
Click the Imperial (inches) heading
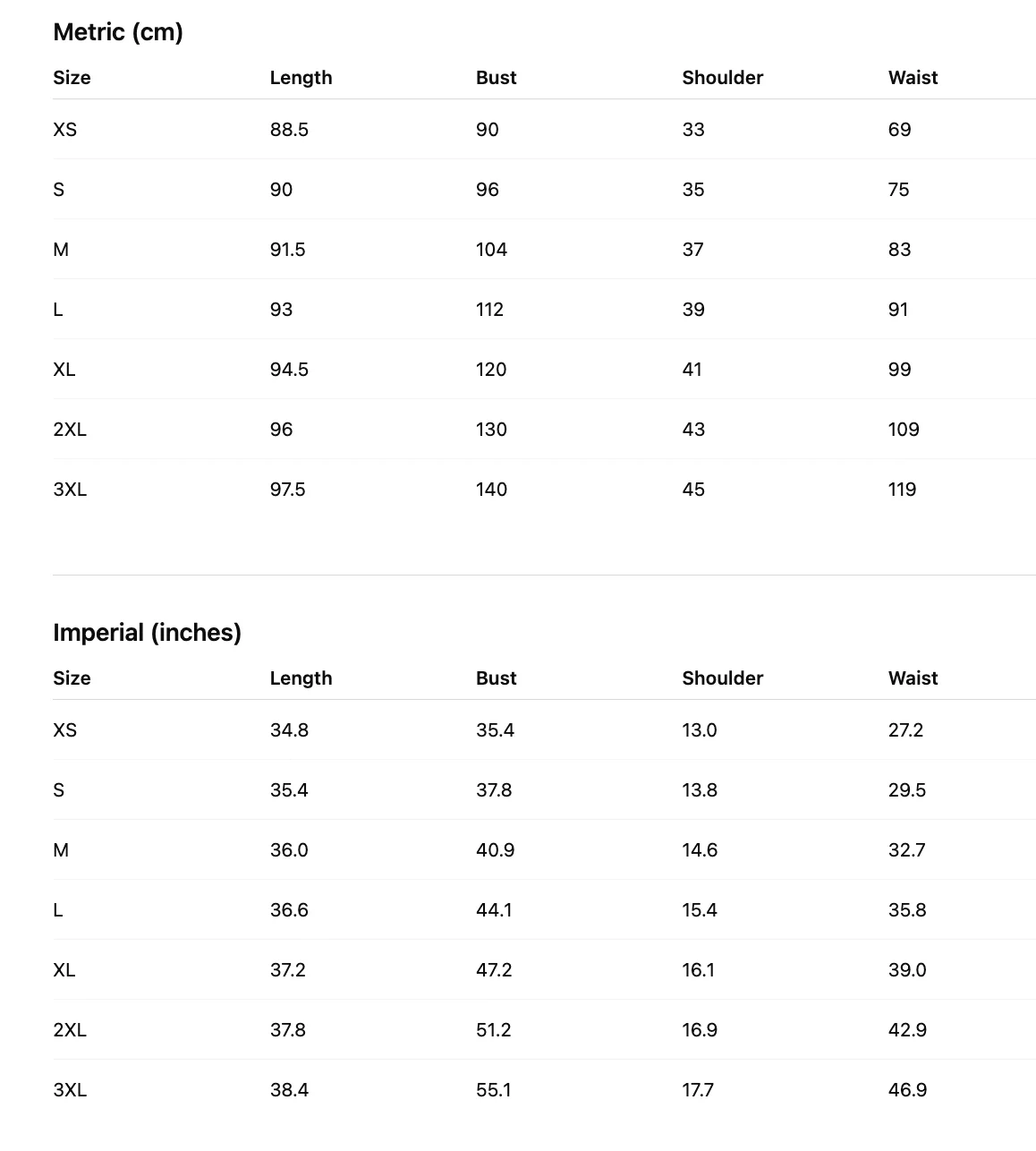tap(148, 633)
